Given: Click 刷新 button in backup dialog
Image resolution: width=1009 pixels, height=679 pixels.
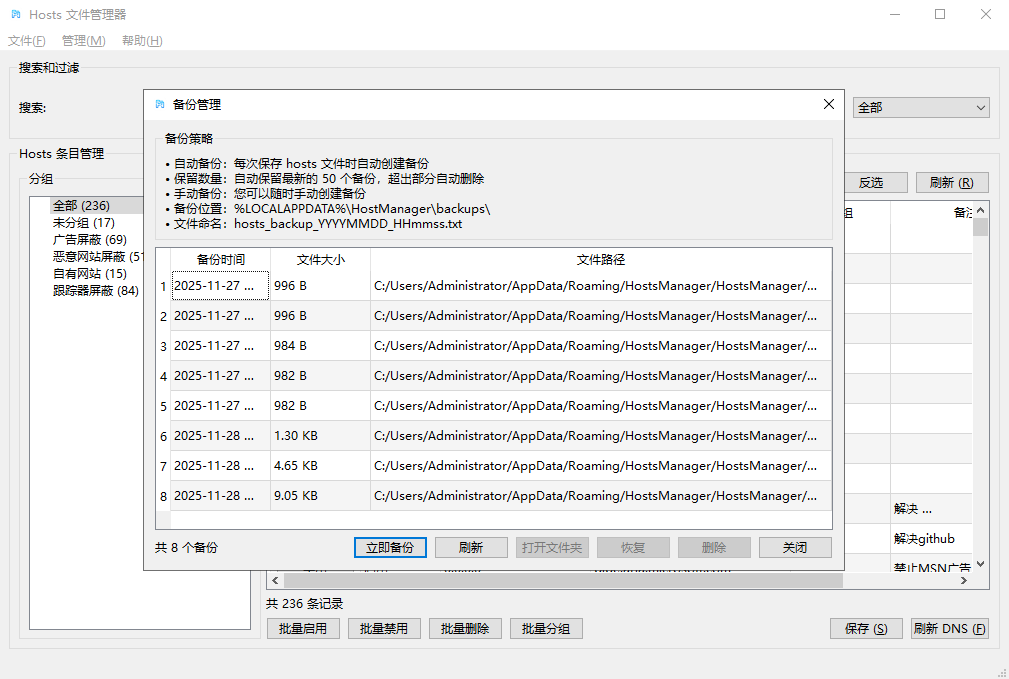Looking at the screenshot, I should (x=471, y=548).
